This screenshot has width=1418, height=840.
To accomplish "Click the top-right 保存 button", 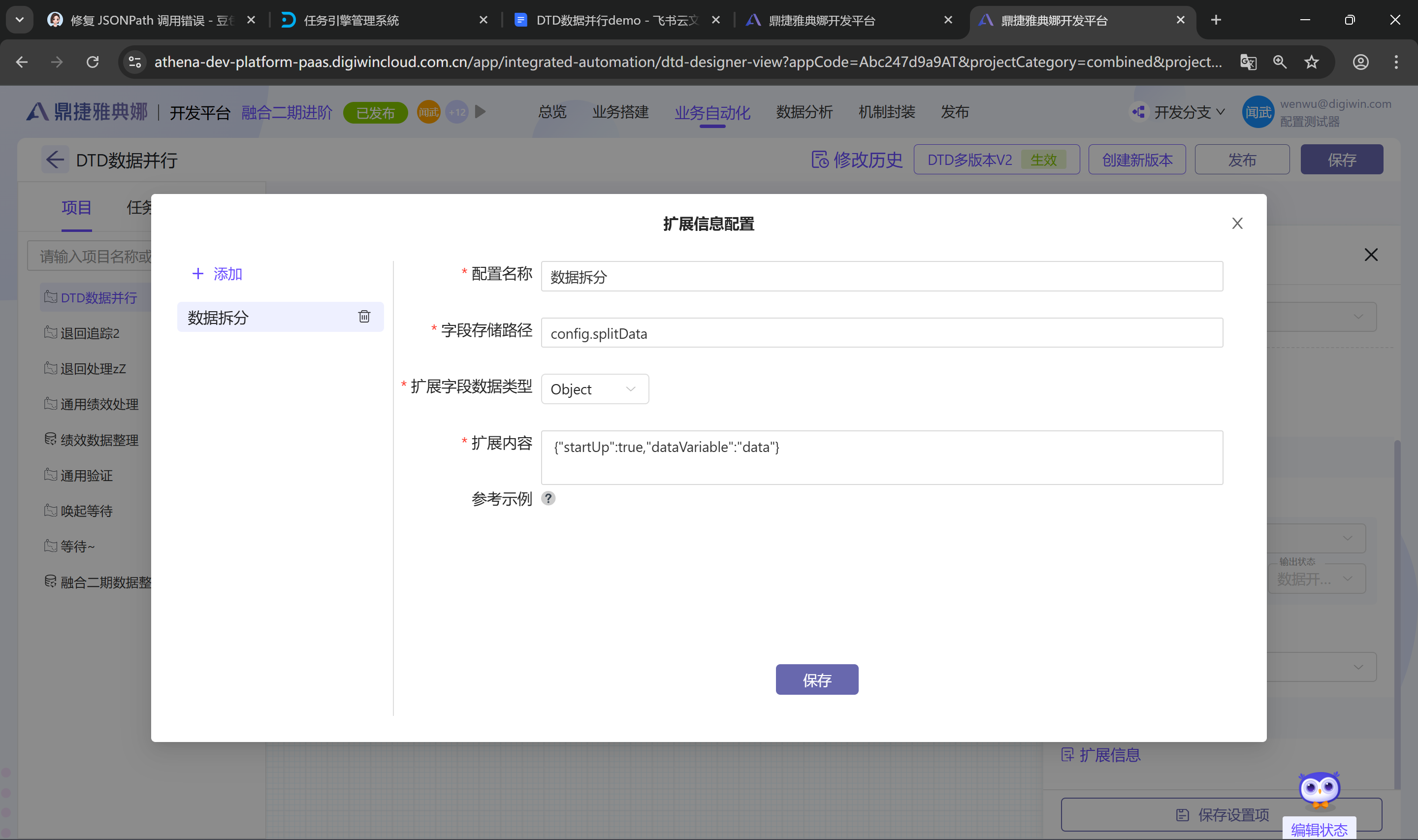I will point(1341,160).
